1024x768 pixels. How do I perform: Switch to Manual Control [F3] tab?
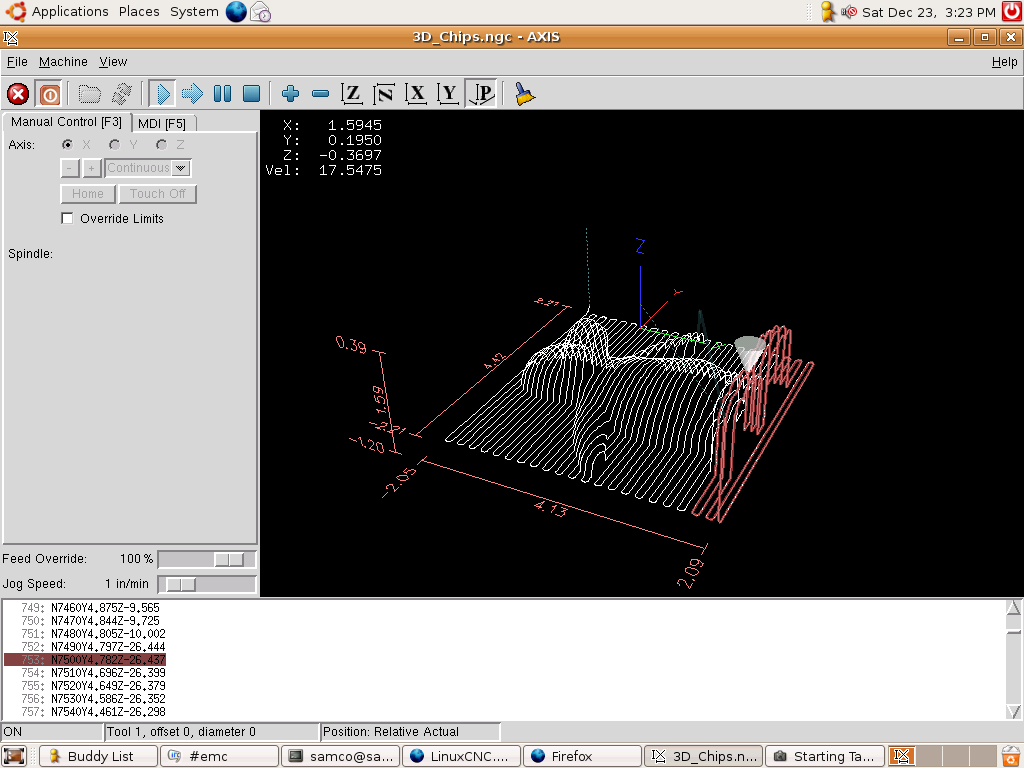(x=66, y=122)
